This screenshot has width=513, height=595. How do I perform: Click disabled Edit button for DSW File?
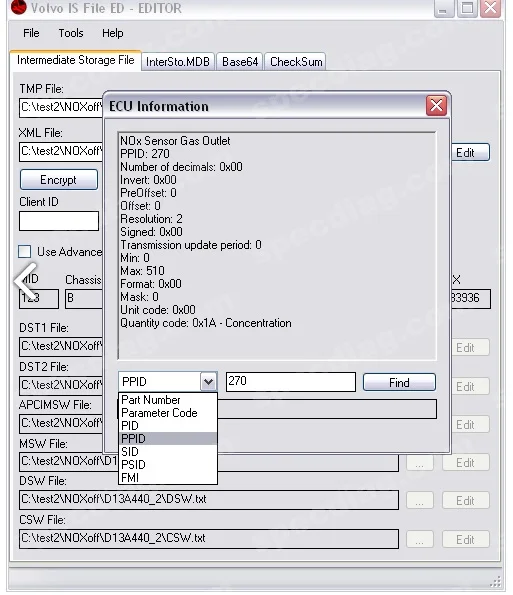pos(466,501)
